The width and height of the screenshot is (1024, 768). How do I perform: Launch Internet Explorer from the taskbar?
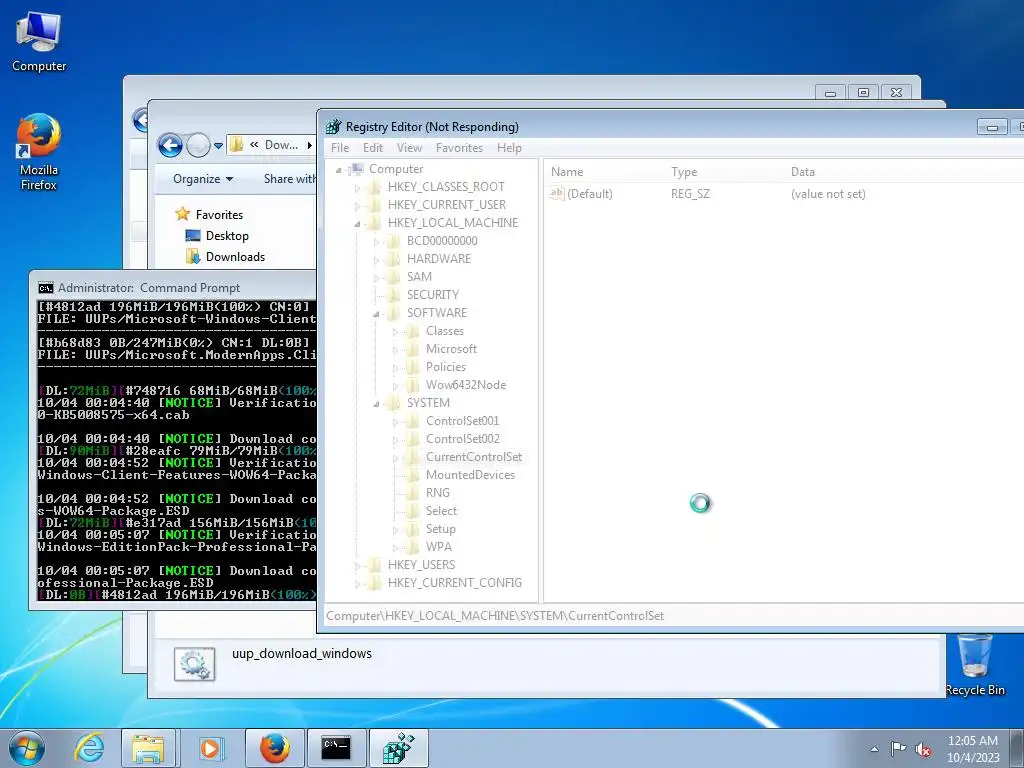coord(89,748)
